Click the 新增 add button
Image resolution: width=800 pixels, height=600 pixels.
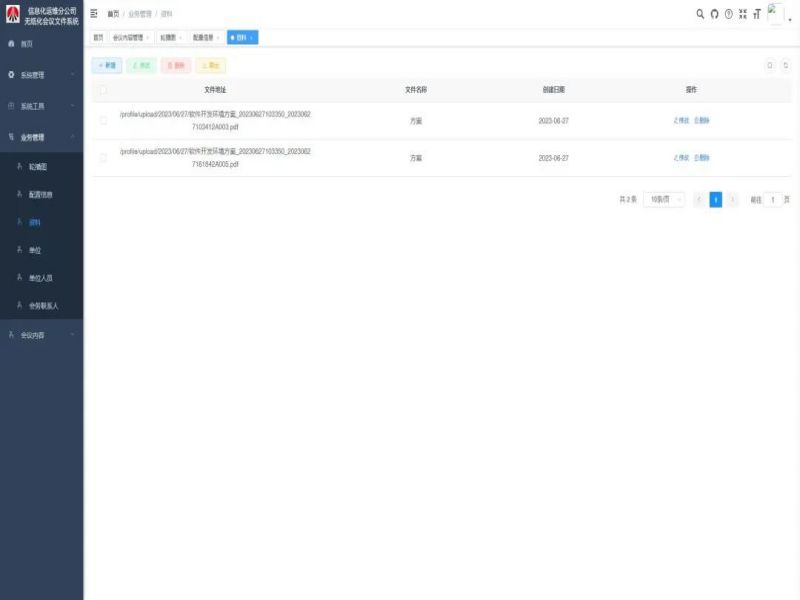pos(107,65)
